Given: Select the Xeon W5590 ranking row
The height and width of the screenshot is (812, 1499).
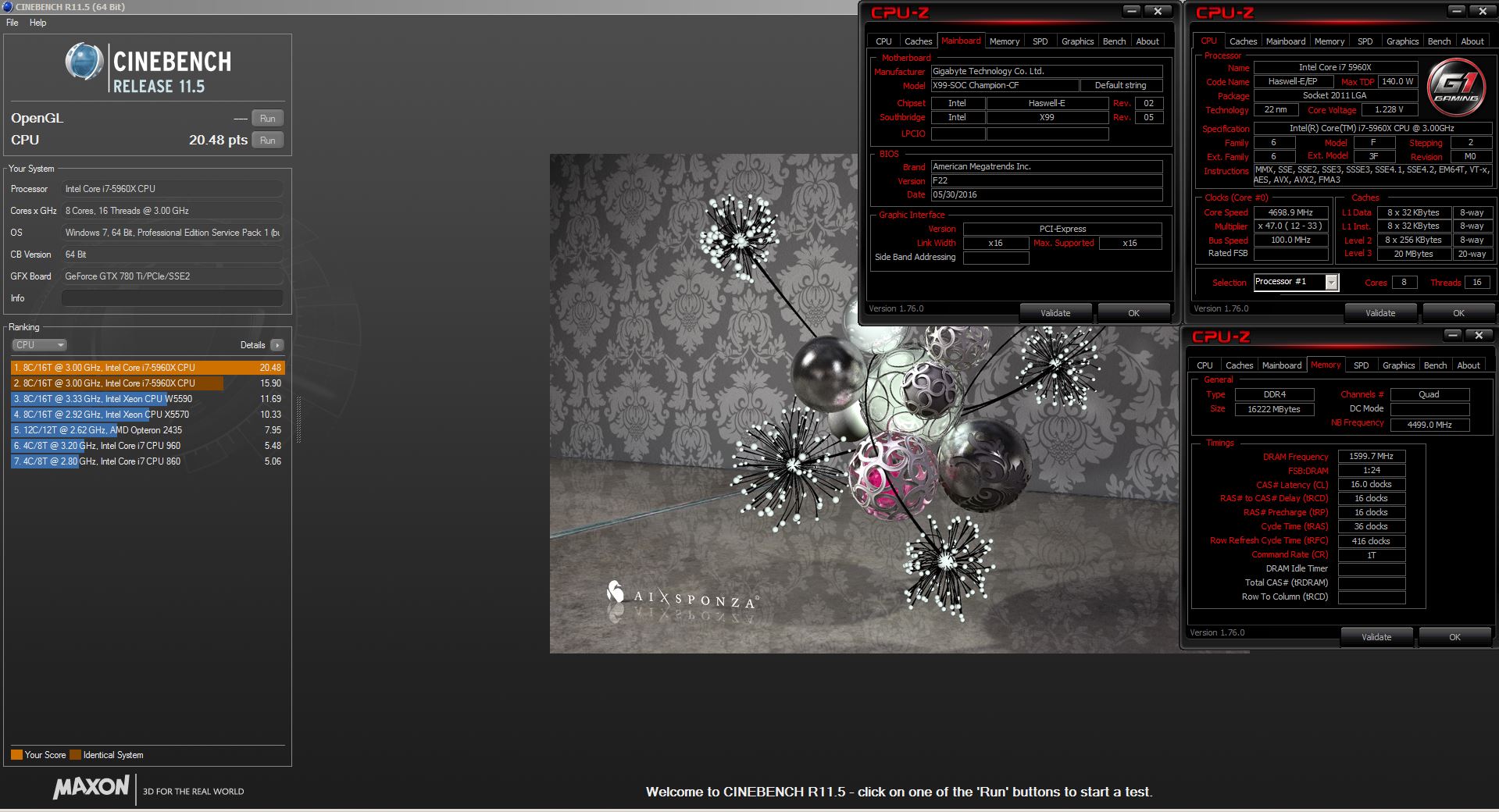Looking at the screenshot, I should (x=148, y=399).
